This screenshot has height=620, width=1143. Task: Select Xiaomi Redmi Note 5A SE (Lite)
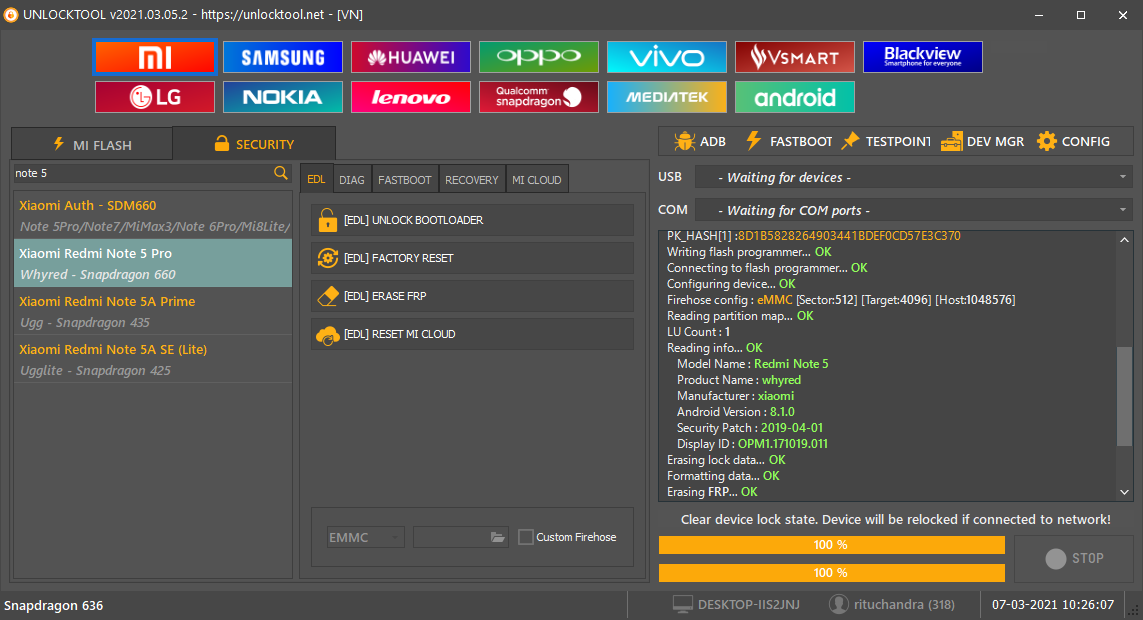[x=153, y=360]
